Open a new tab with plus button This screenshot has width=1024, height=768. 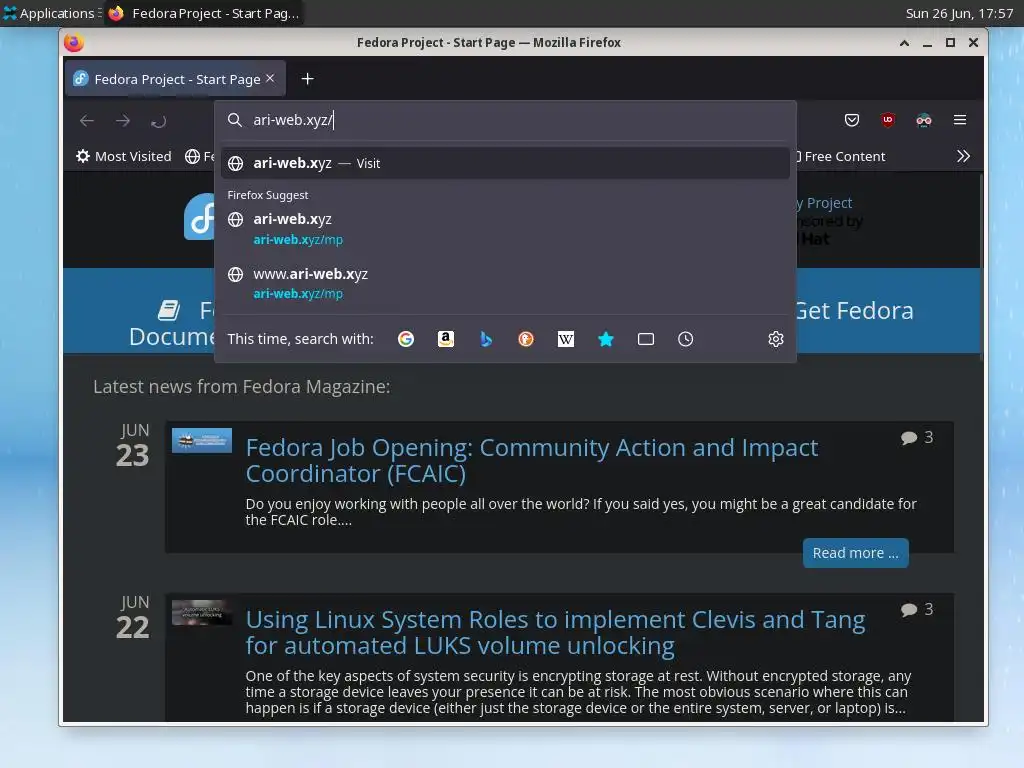(308, 79)
